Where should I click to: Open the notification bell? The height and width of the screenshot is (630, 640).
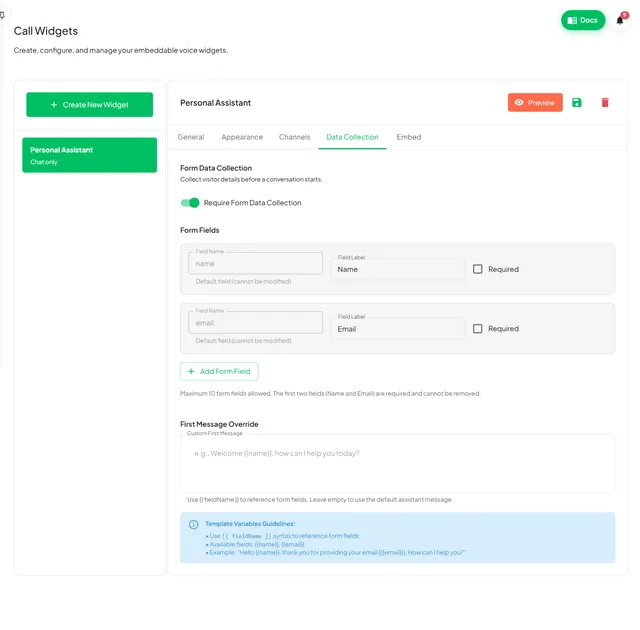[620, 20]
